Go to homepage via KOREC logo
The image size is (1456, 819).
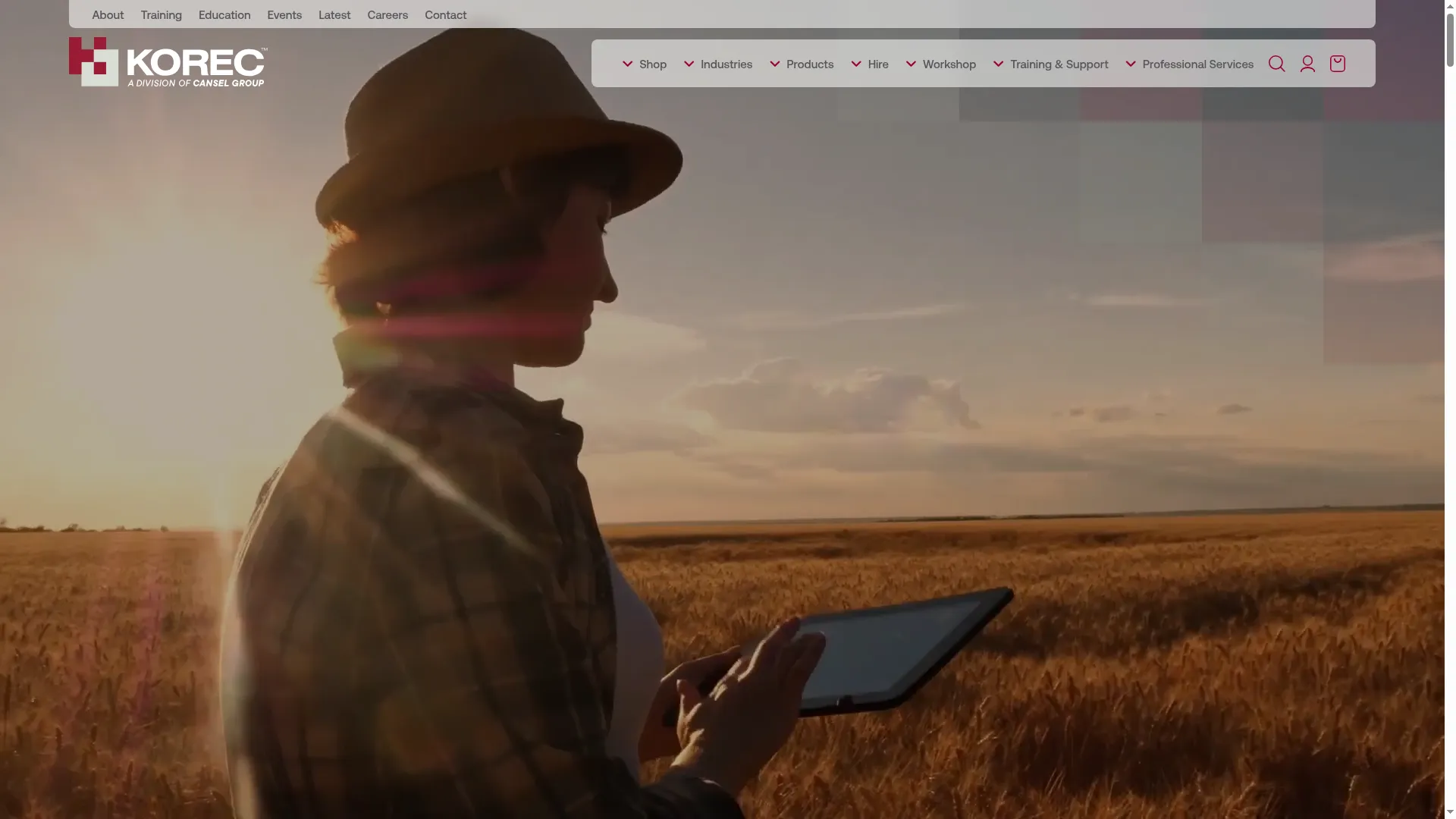168,62
